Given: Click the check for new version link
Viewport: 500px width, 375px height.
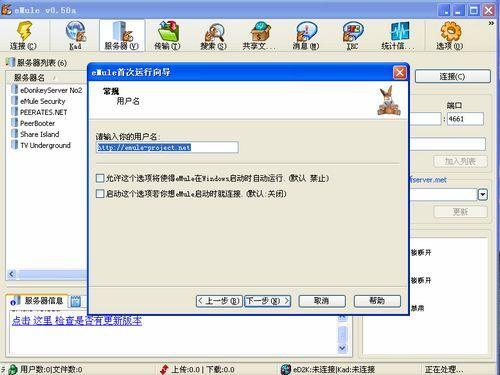Looking at the screenshot, I should coord(77,321).
